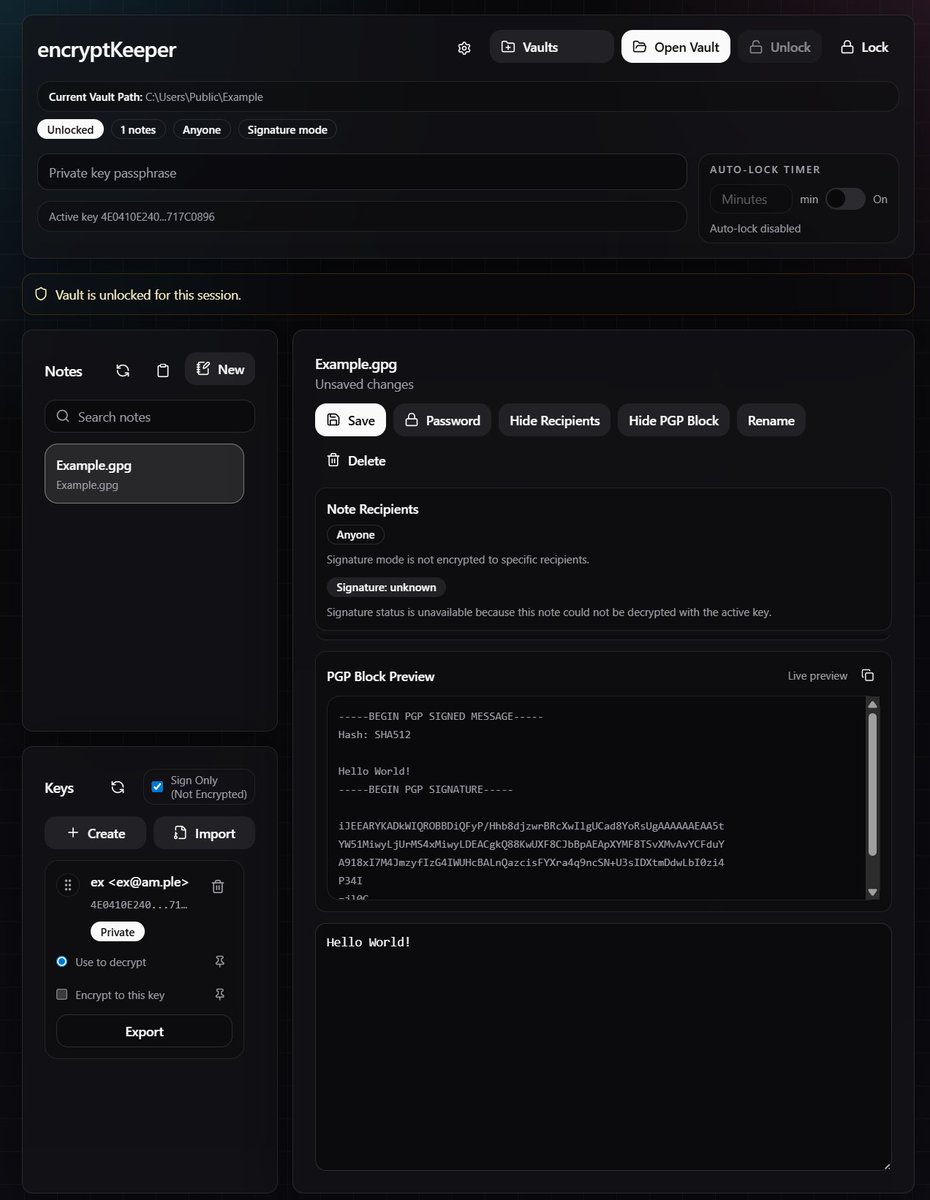Screen dimensions: 930x1200
Task: Delete the note
Action: click(x=356, y=461)
